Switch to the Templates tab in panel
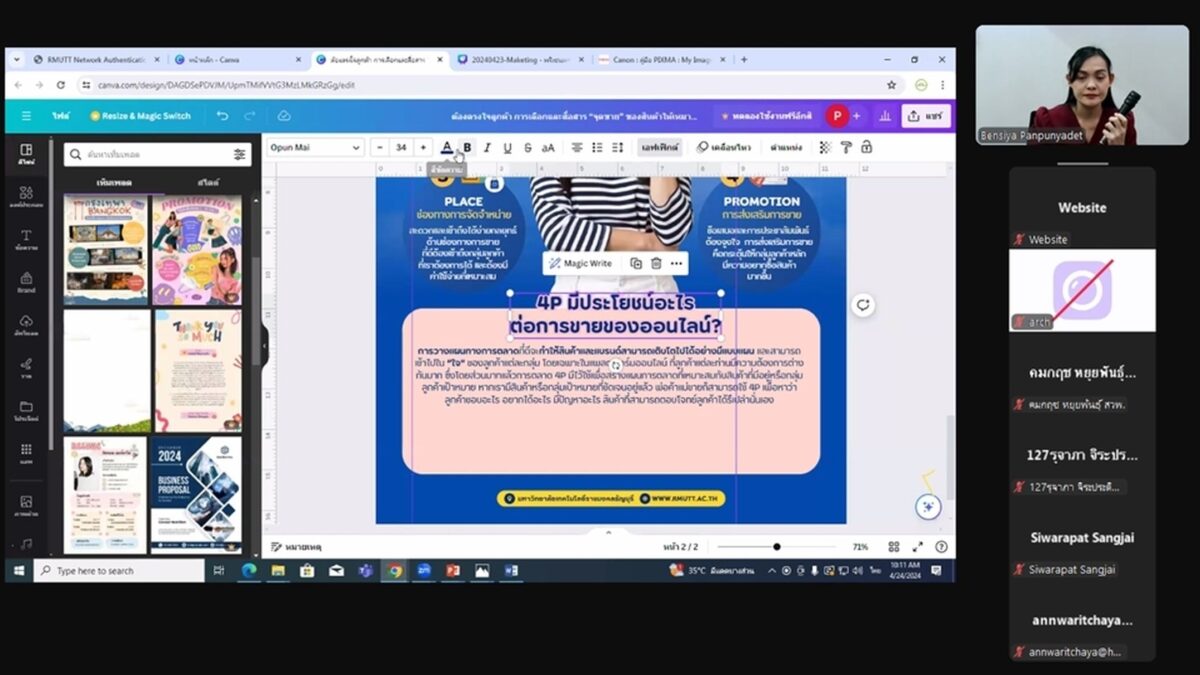 [x=116, y=183]
